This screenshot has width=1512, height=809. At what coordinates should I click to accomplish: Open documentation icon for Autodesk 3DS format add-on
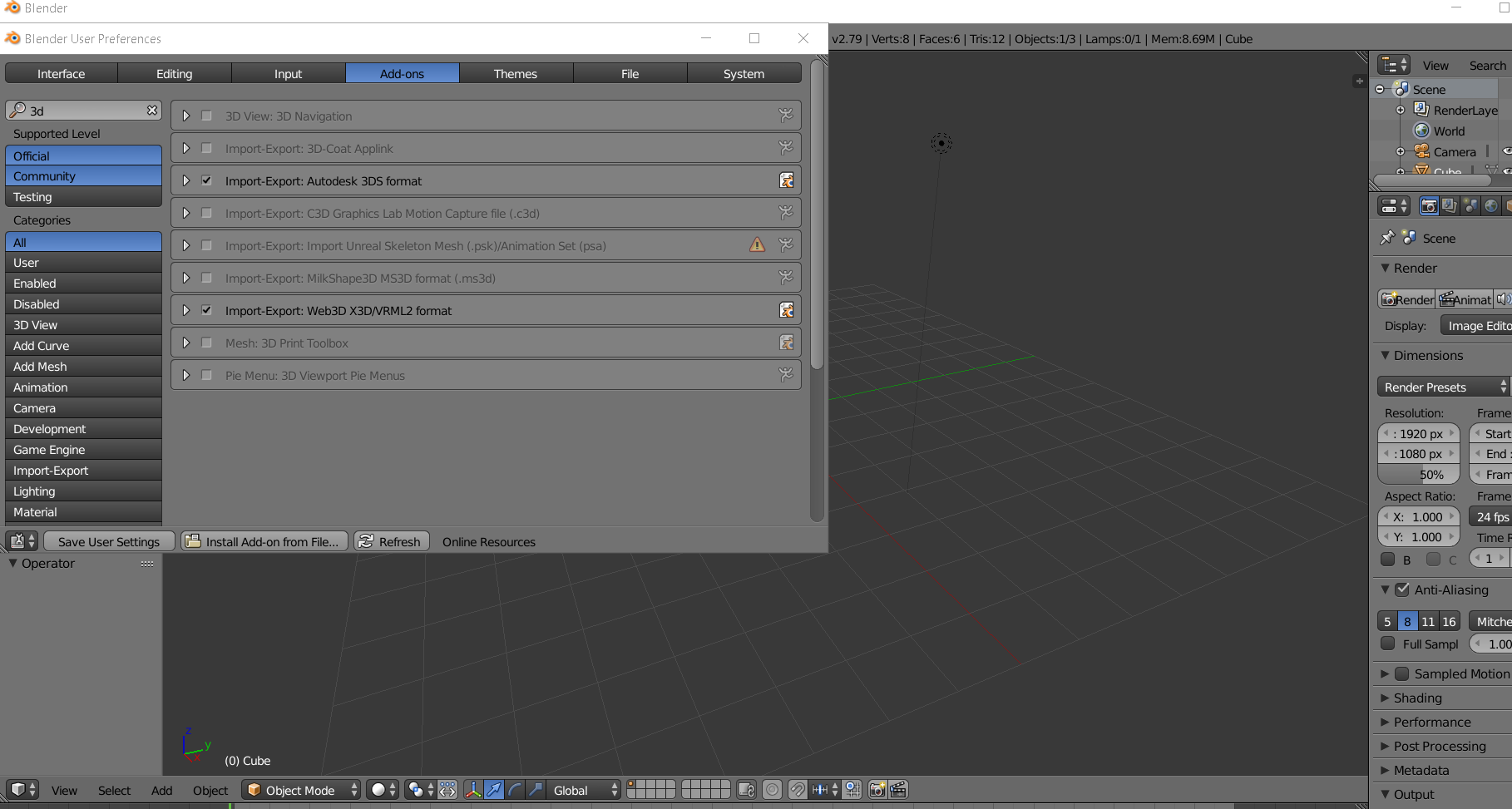[x=786, y=180]
